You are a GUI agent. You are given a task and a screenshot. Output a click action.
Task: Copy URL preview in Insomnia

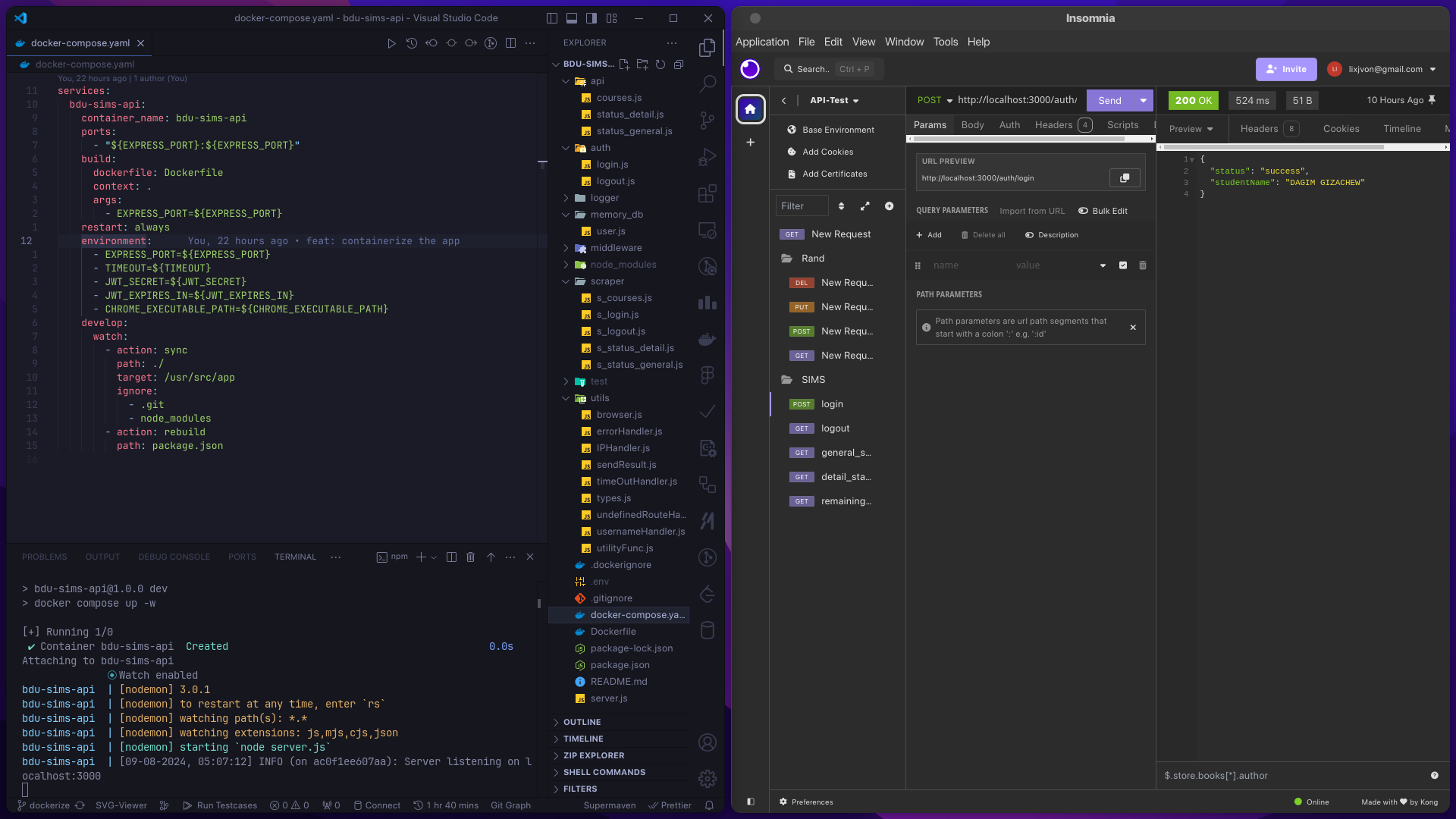pyautogui.click(x=1125, y=177)
